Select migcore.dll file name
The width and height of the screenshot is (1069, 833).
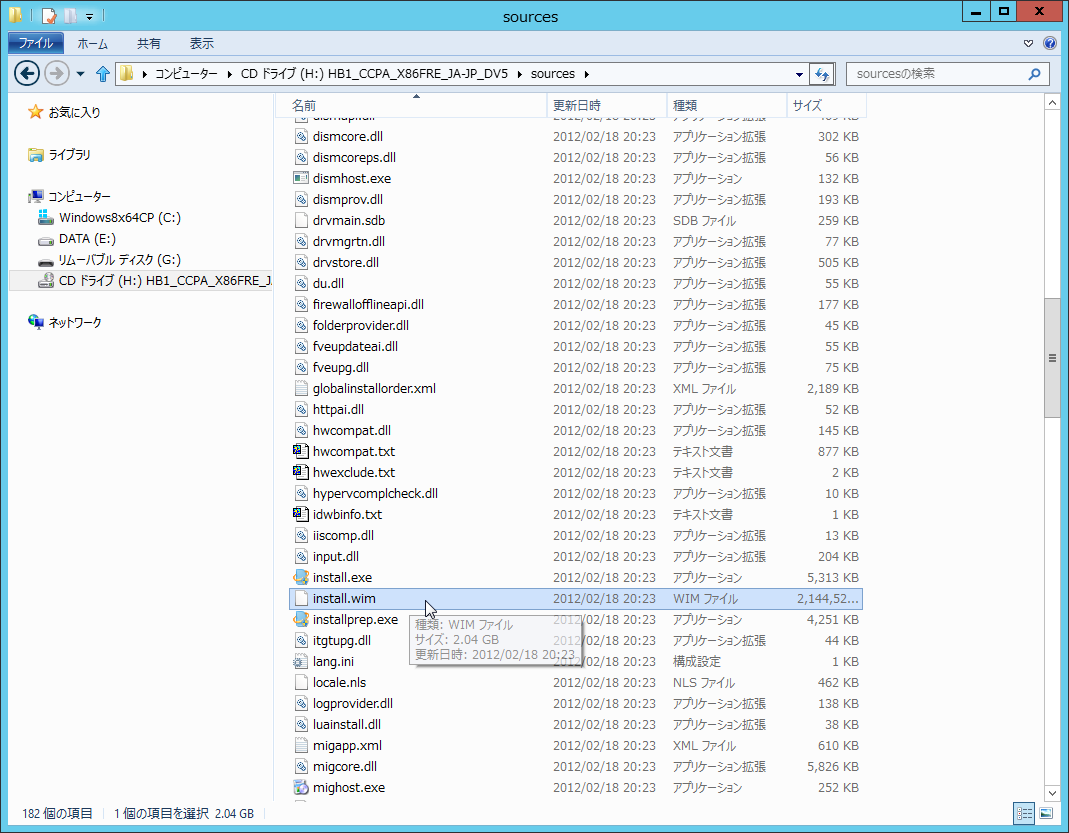344,767
